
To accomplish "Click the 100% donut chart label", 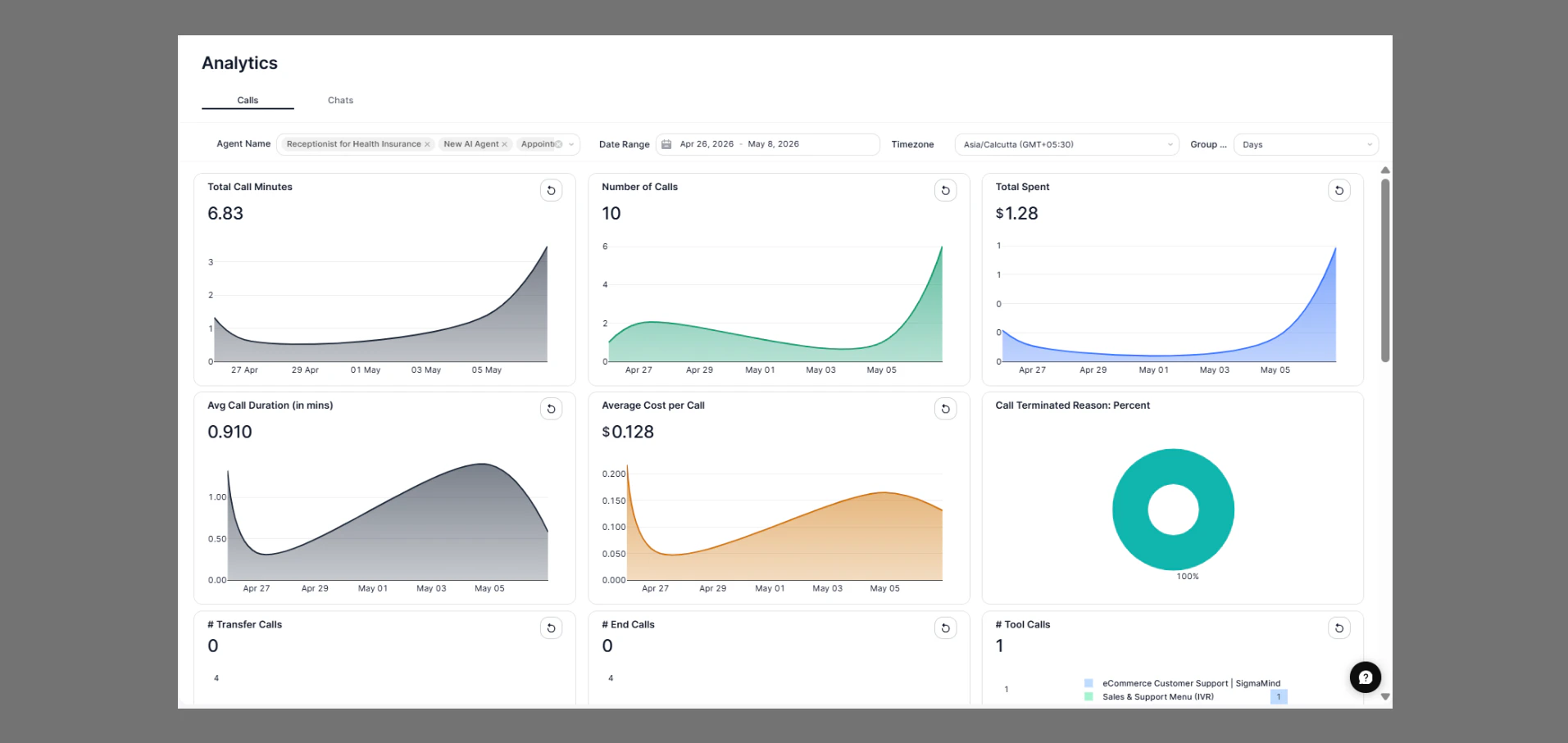I will click(x=1188, y=577).
